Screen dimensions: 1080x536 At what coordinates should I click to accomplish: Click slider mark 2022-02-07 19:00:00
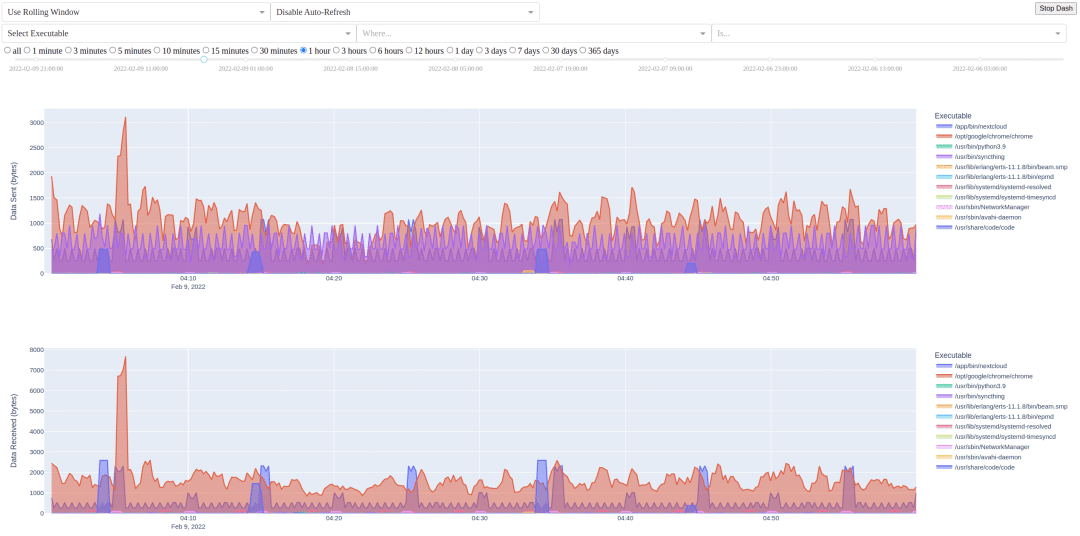pos(560,69)
